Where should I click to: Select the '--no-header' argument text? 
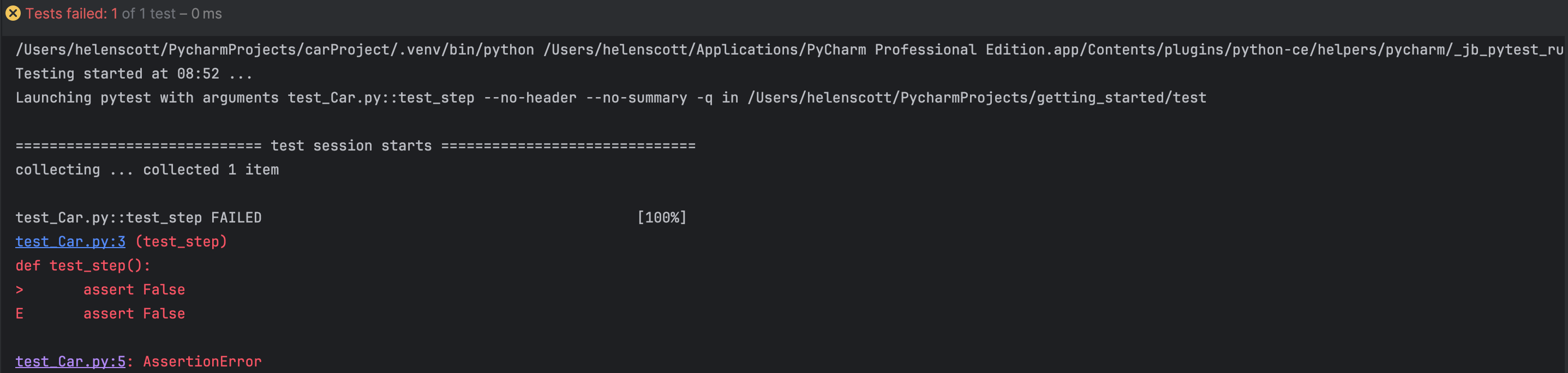526,98
